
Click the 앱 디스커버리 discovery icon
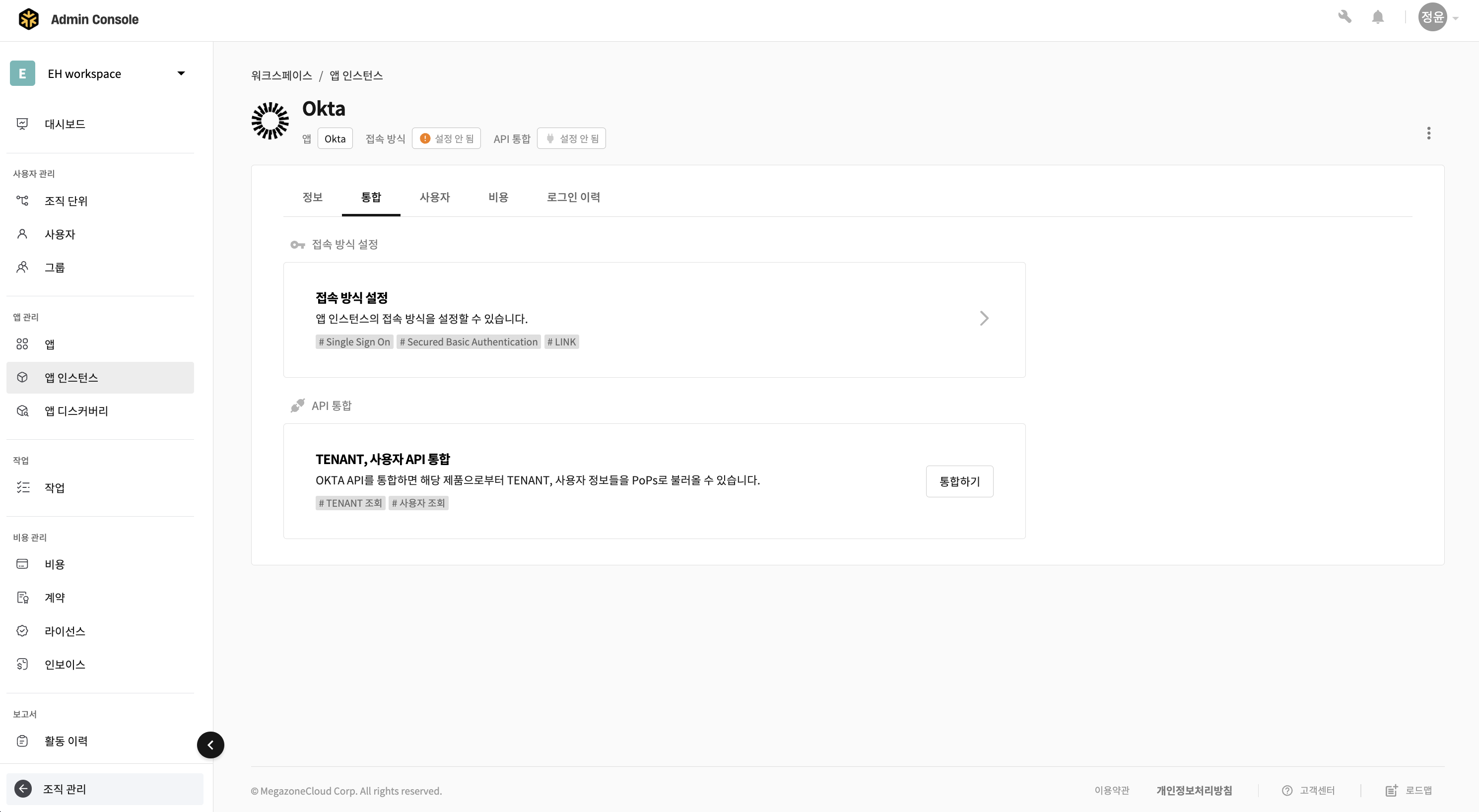(22, 410)
